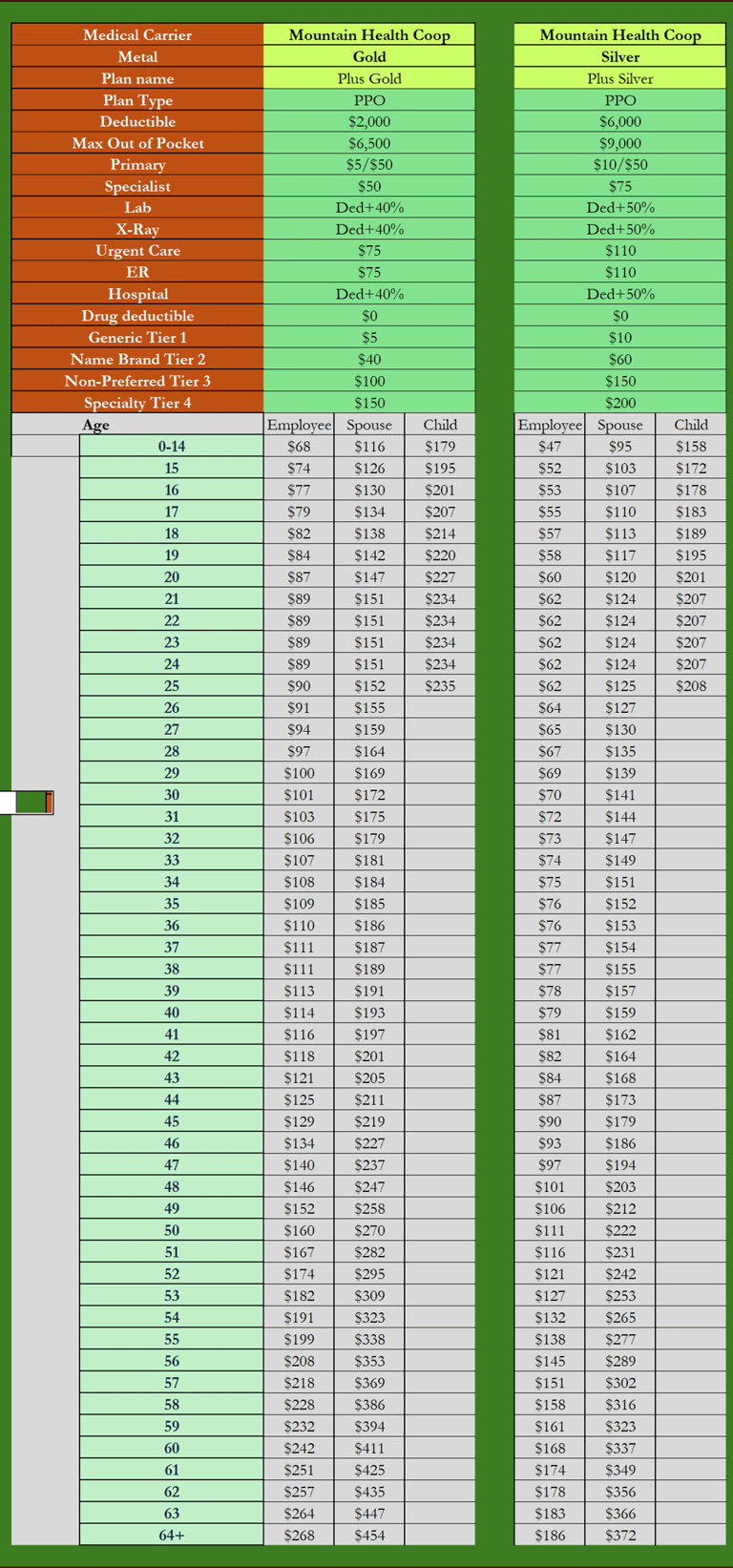733x1568 pixels.
Task: Click the "Plus Gold" plan name cell
Action: point(369,78)
